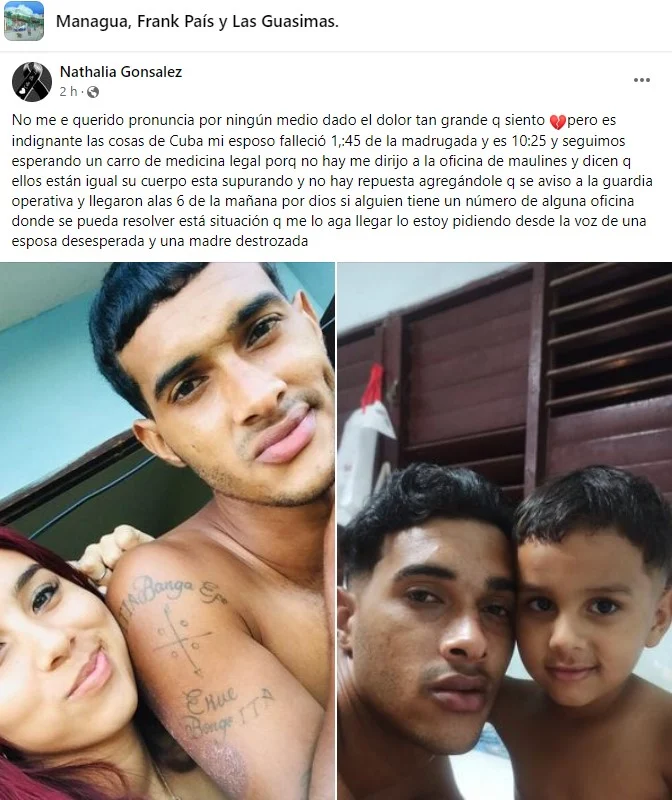This screenshot has width=672, height=800.
Task: Open the right photo with child
Action: pos(505,531)
